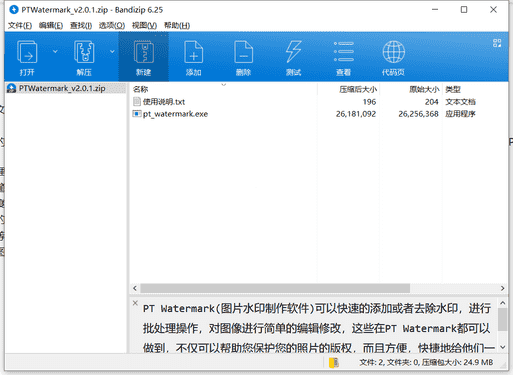Viewport: 513px width, 375px height.
Task: Maximize the Bandizip window
Action: pos(464,10)
